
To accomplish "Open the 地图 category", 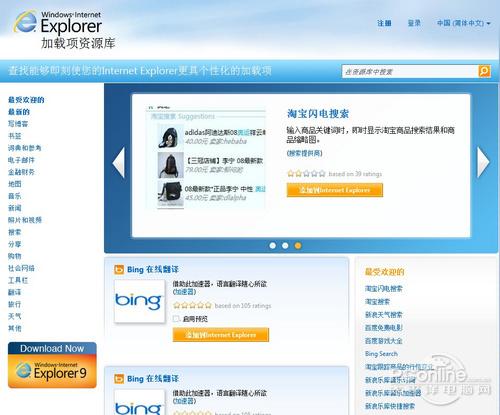I will tap(15, 184).
